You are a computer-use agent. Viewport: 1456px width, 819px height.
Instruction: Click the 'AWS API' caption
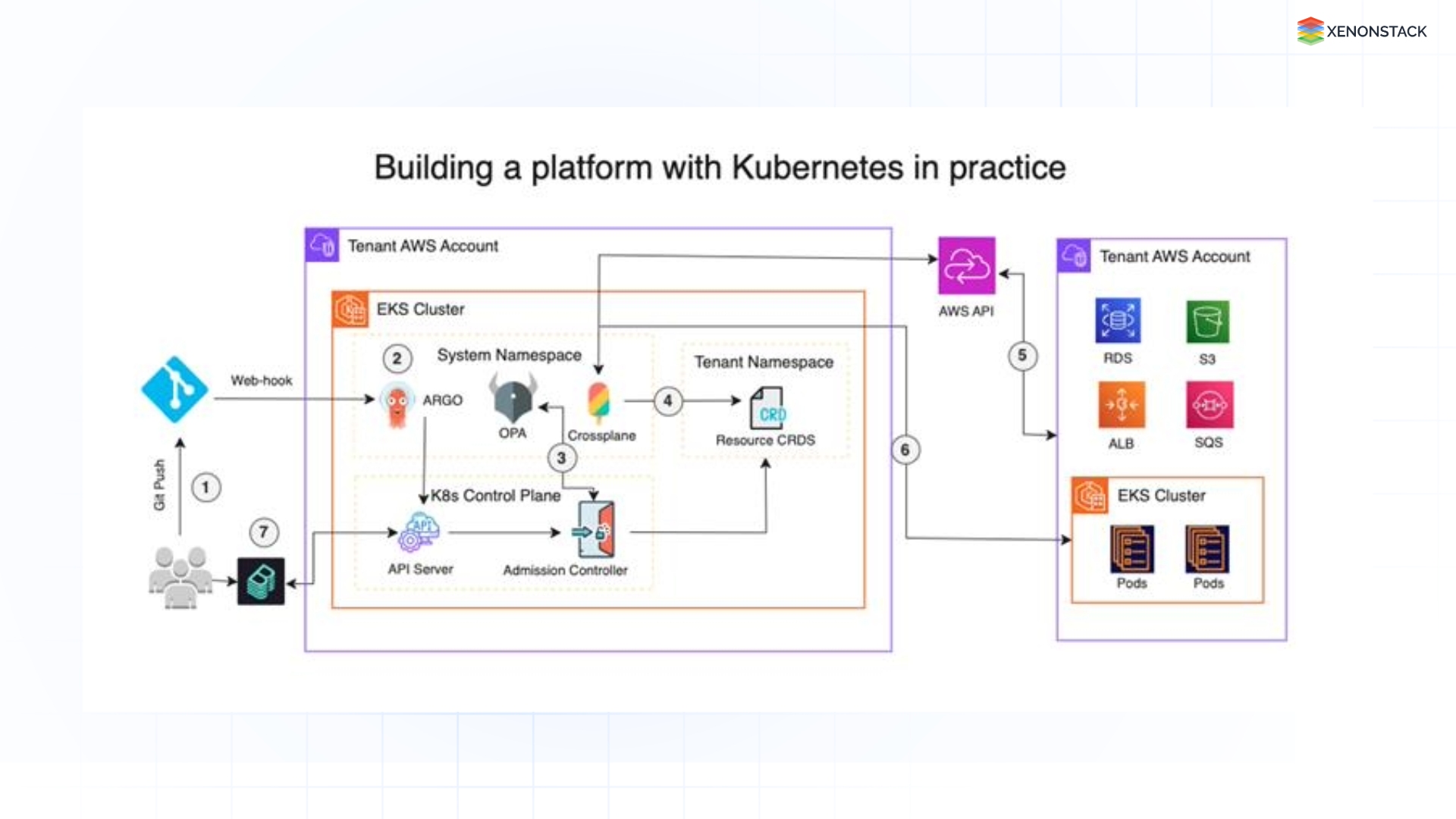[965, 311]
